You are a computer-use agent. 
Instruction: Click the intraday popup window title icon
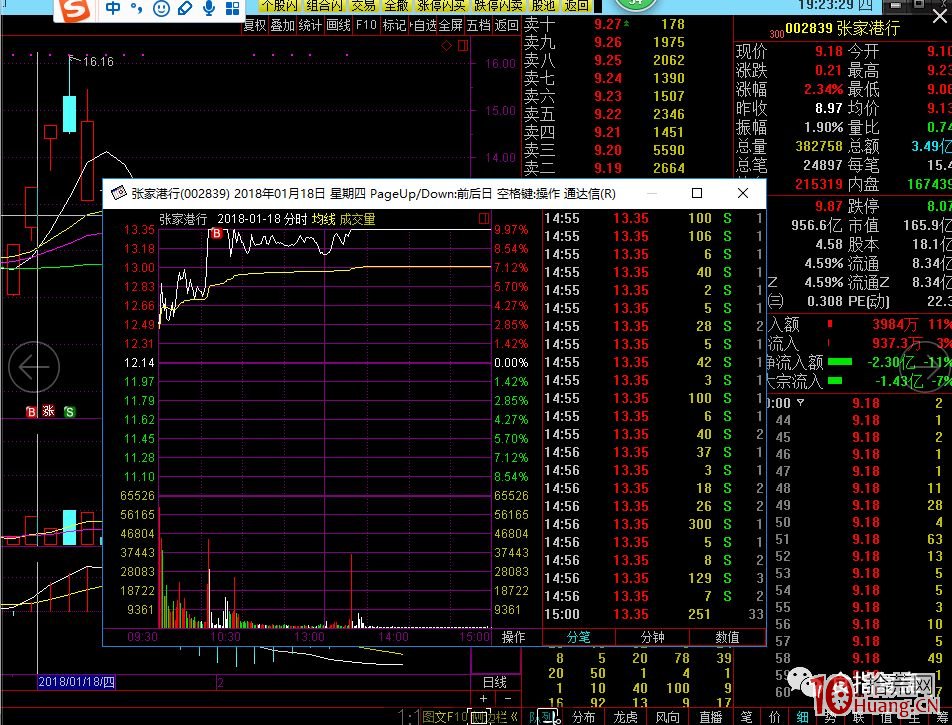[118, 193]
